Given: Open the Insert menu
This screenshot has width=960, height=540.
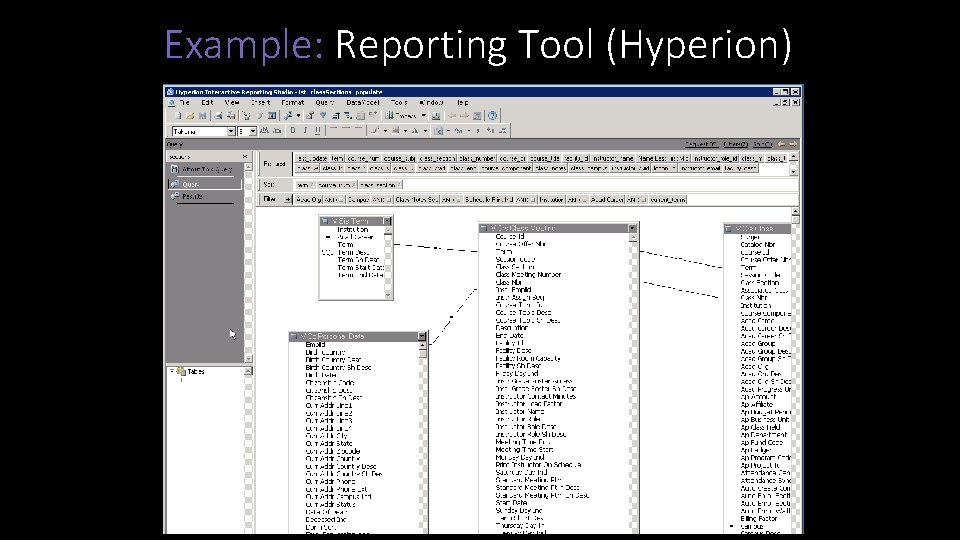Looking at the screenshot, I should (x=260, y=102).
